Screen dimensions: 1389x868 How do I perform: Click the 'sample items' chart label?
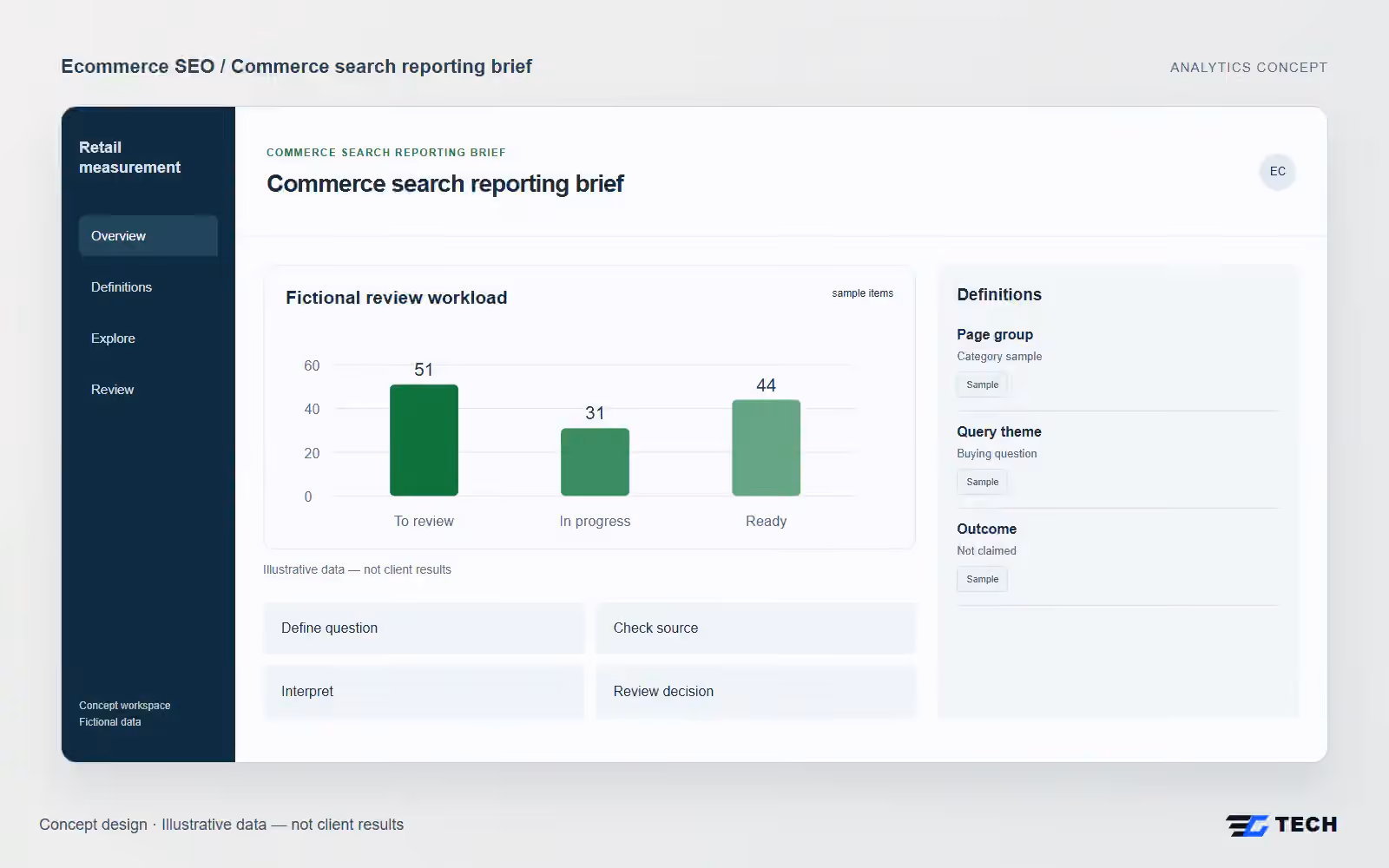pyautogui.click(x=862, y=293)
